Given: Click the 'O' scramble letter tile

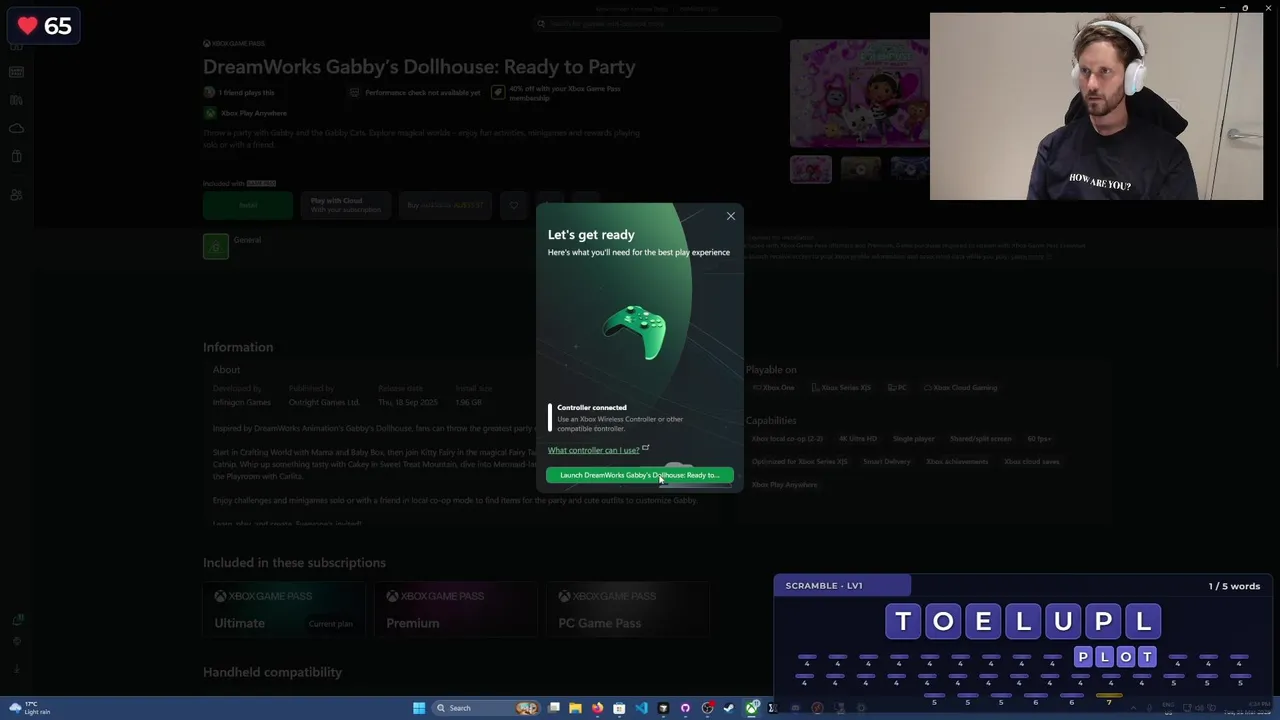Looking at the screenshot, I should pyautogui.click(x=943, y=621).
